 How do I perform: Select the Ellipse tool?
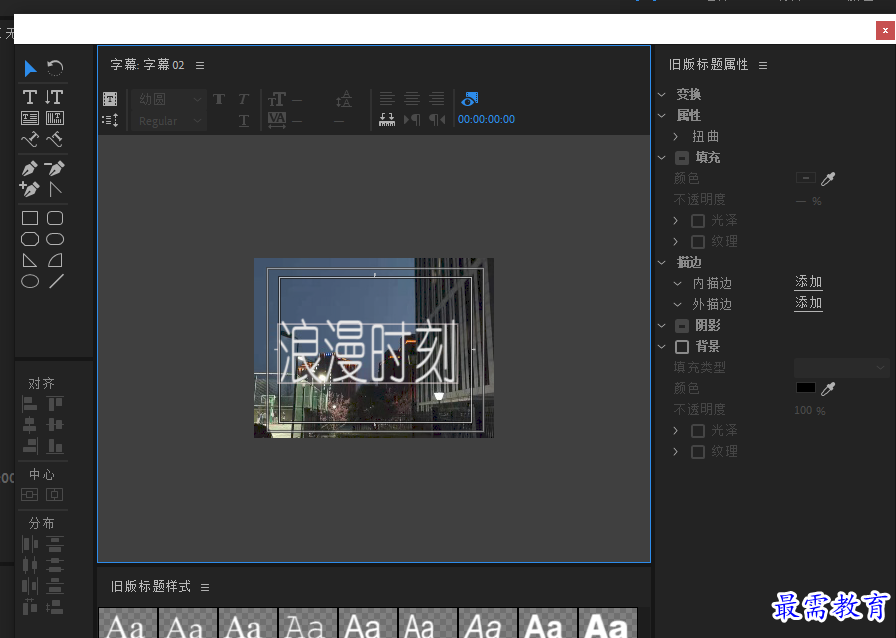point(30,281)
